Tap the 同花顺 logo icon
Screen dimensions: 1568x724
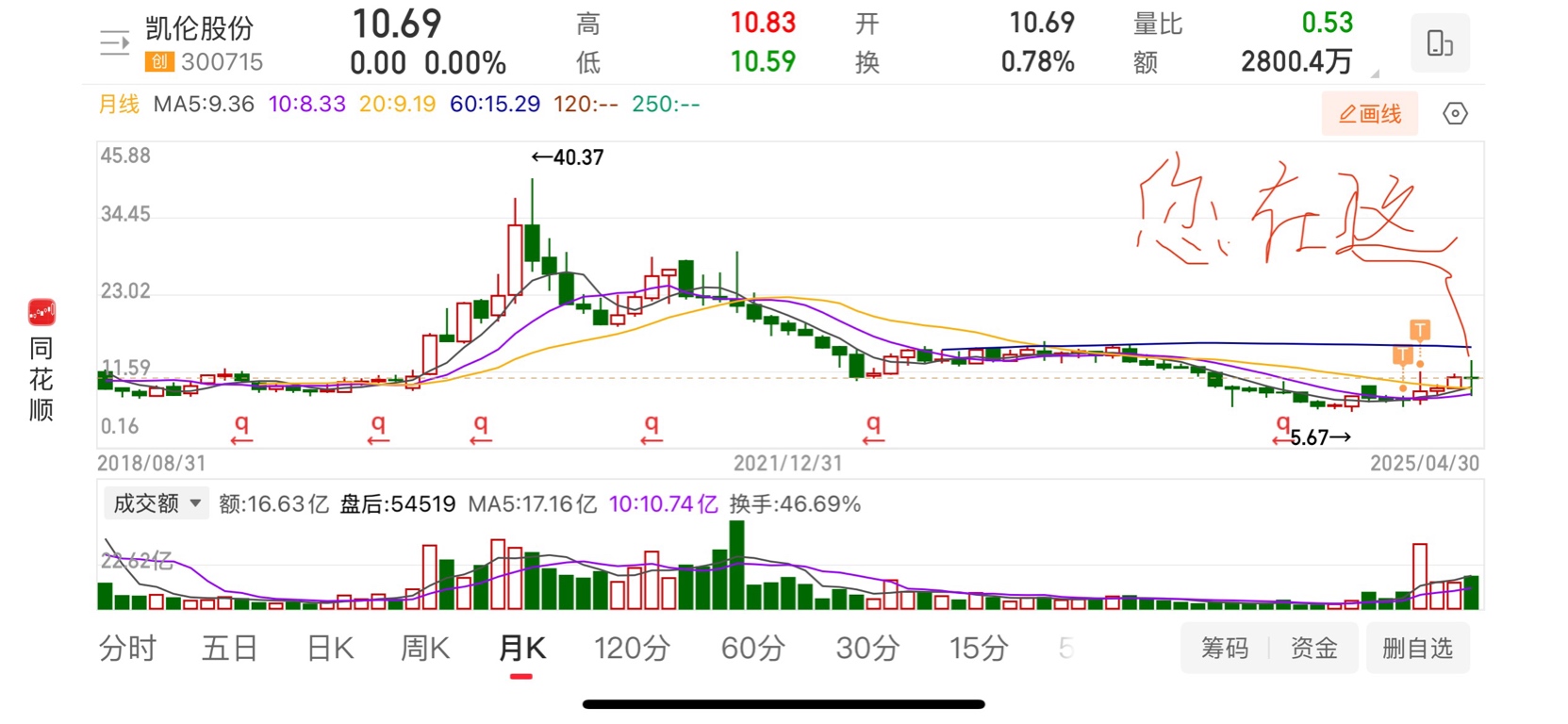pyautogui.click(x=41, y=312)
